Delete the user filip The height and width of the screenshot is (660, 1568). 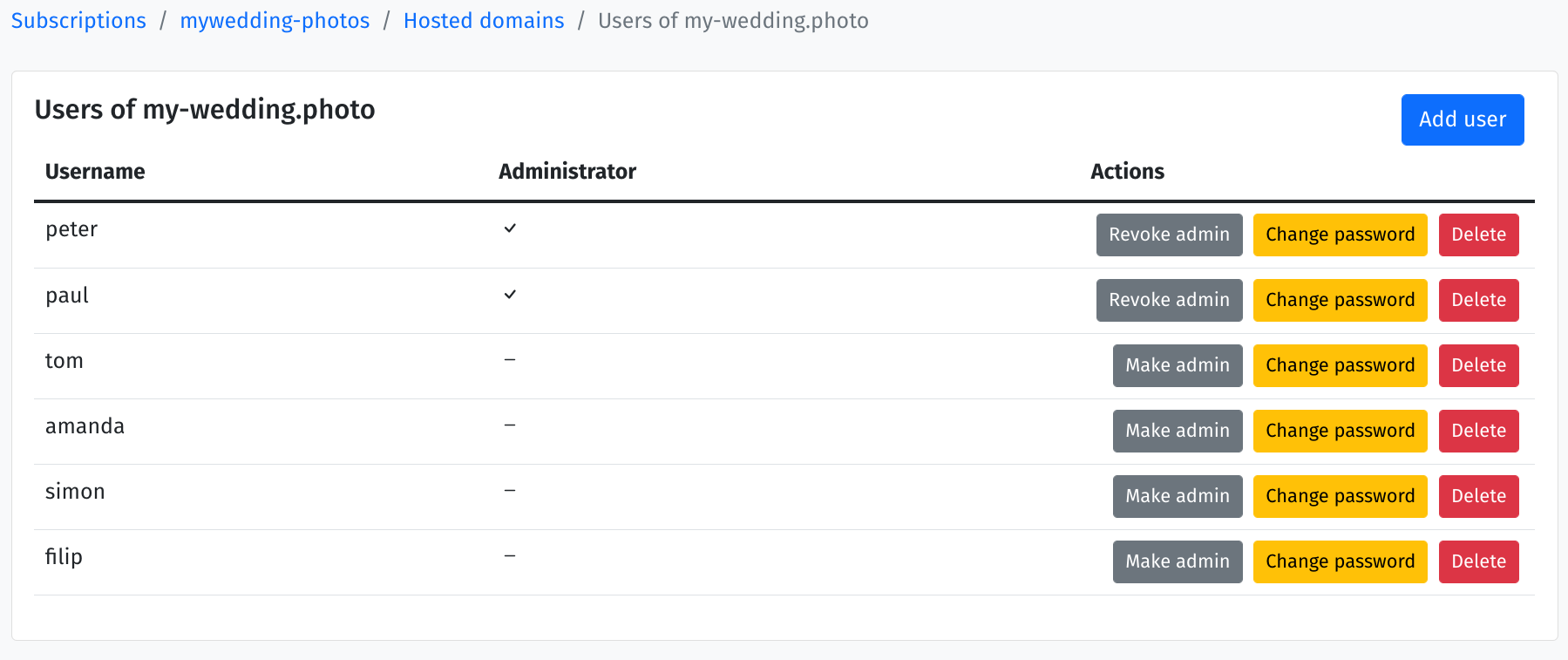point(1478,561)
